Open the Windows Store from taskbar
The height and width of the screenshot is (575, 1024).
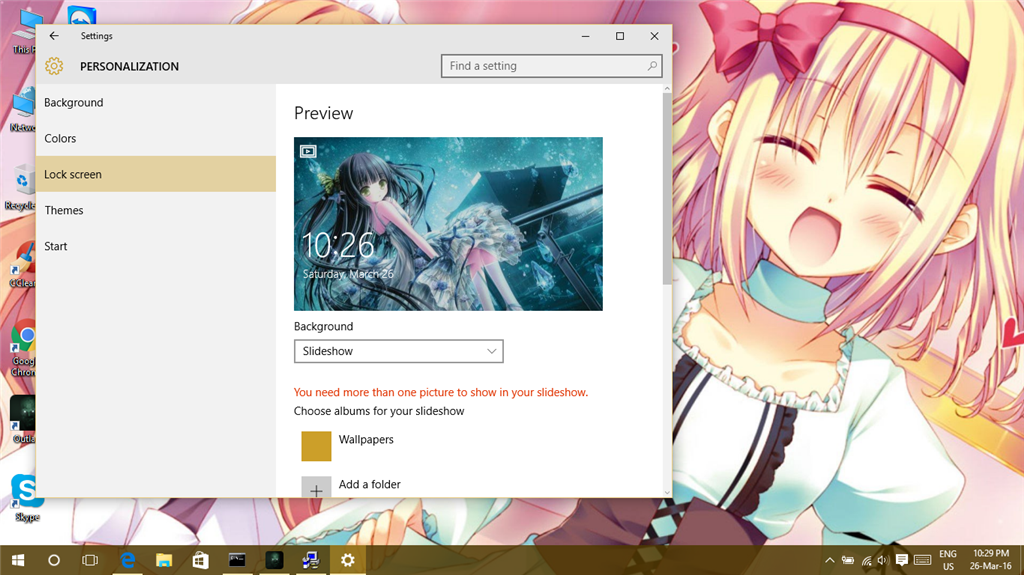coord(200,560)
